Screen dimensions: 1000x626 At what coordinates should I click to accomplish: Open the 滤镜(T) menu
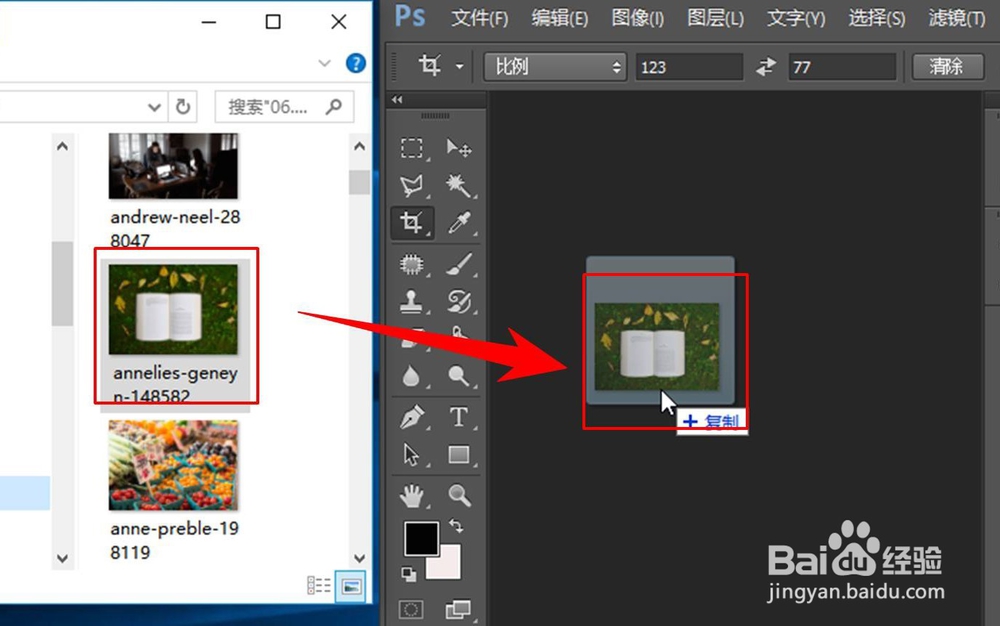tap(957, 18)
